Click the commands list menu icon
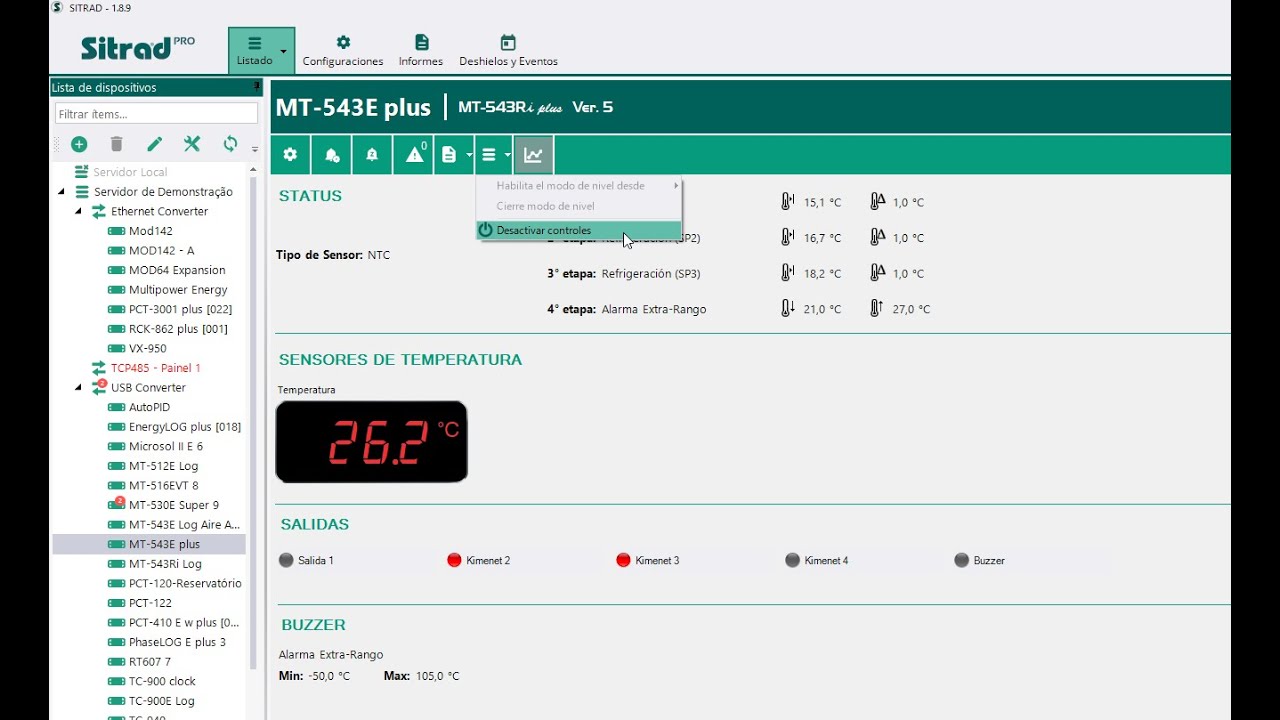Screen dimensions: 1280x720 489,155
